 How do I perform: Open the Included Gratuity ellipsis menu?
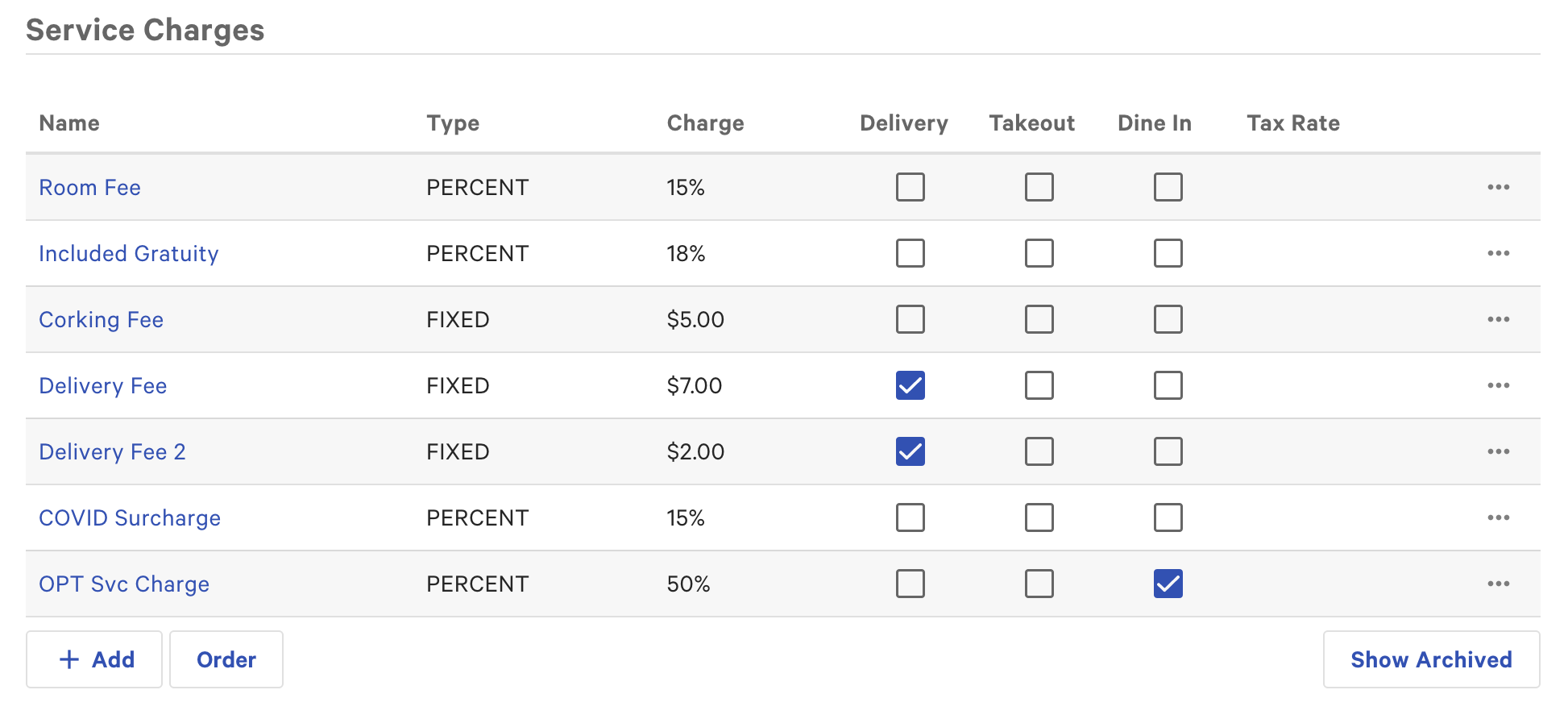[x=1499, y=253]
